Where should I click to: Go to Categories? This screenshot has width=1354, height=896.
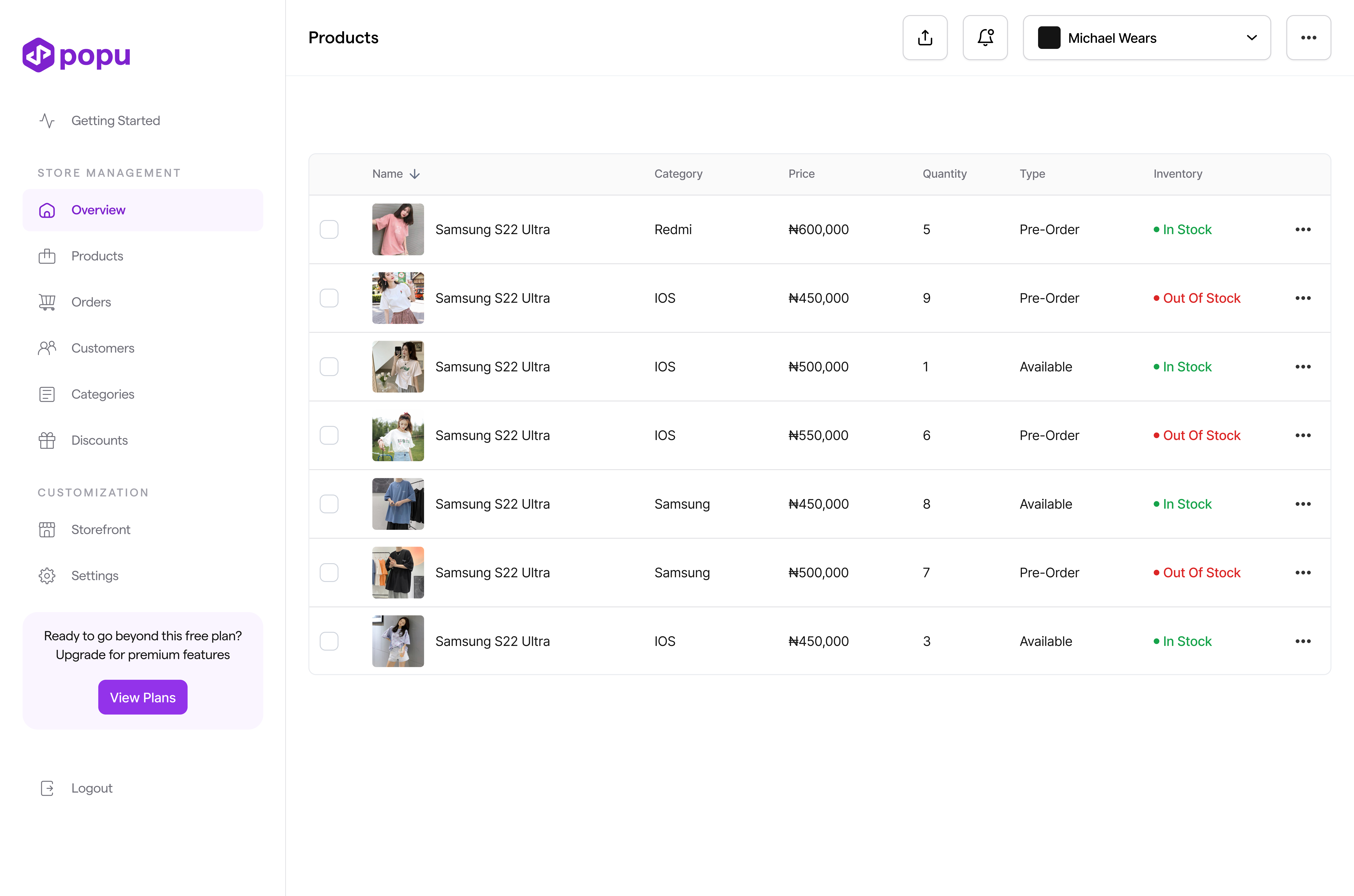pos(143,394)
